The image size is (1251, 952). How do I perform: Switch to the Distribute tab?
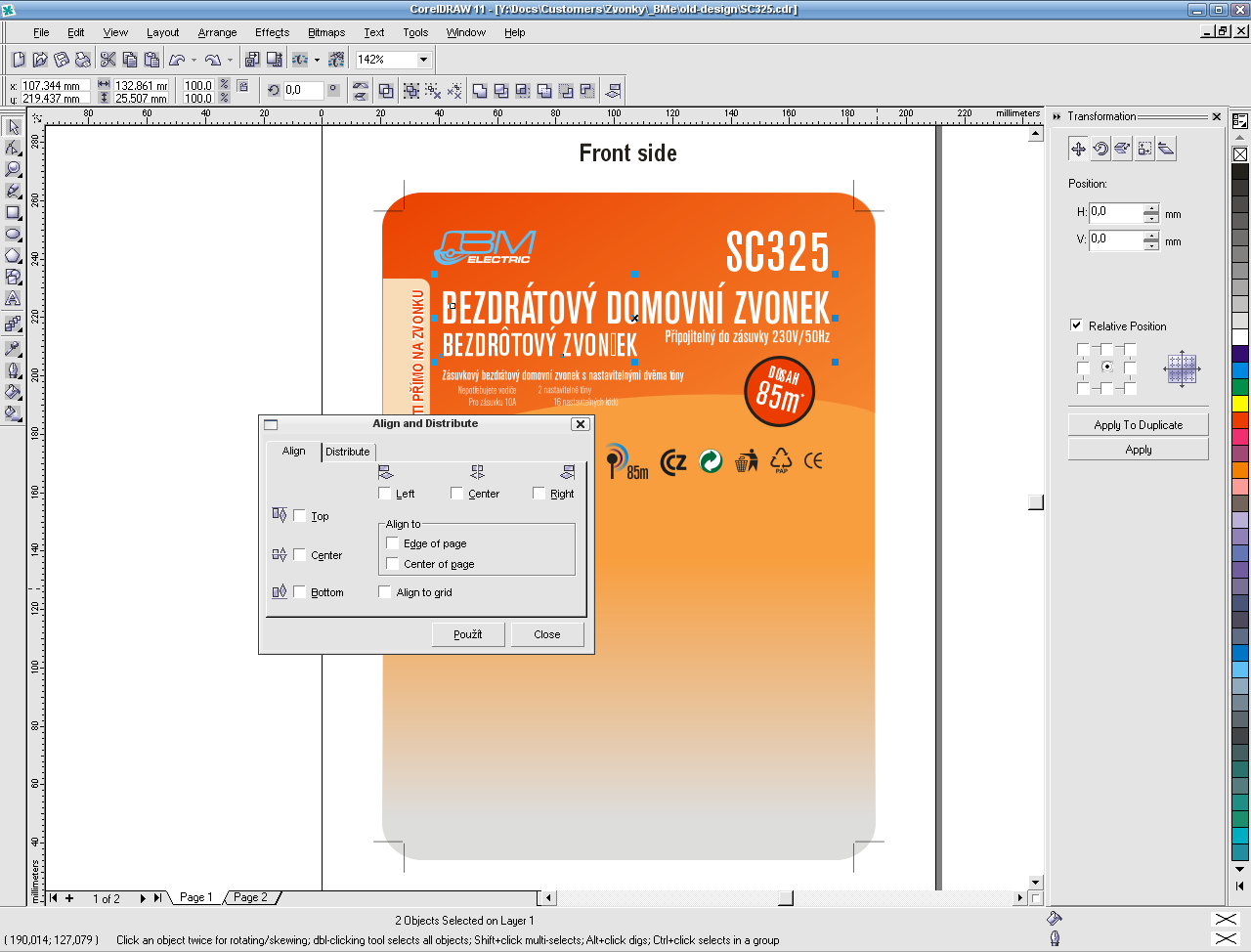348,452
